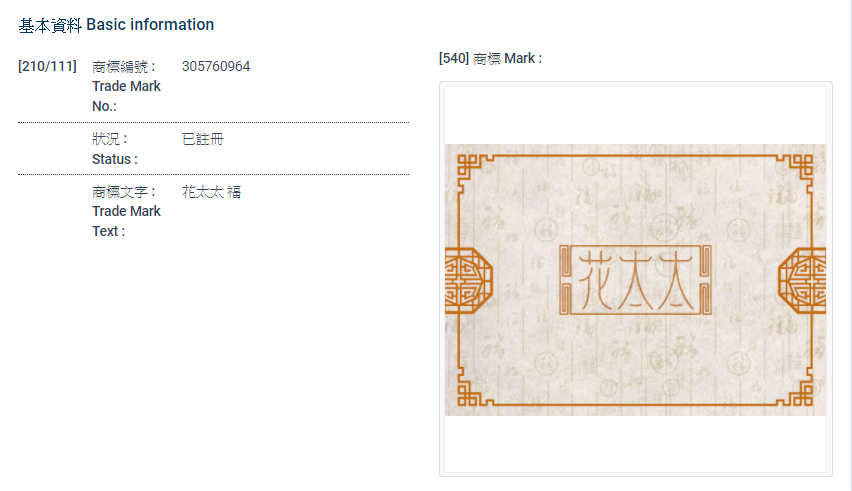Image resolution: width=852 pixels, height=491 pixels.
Task: Click the English 'Status :' label
Action: click(115, 159)
